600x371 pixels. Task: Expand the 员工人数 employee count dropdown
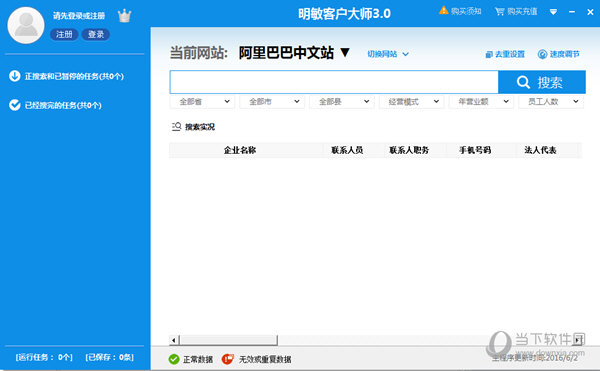pos(551,102)
